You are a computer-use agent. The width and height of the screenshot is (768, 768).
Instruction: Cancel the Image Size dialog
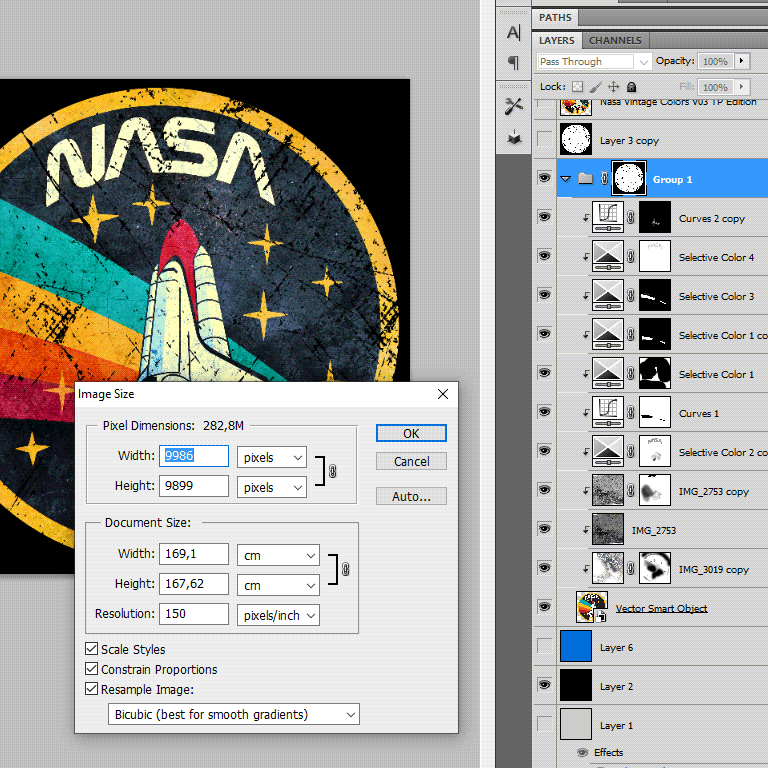pyautogui.click(x=411, y=461)
